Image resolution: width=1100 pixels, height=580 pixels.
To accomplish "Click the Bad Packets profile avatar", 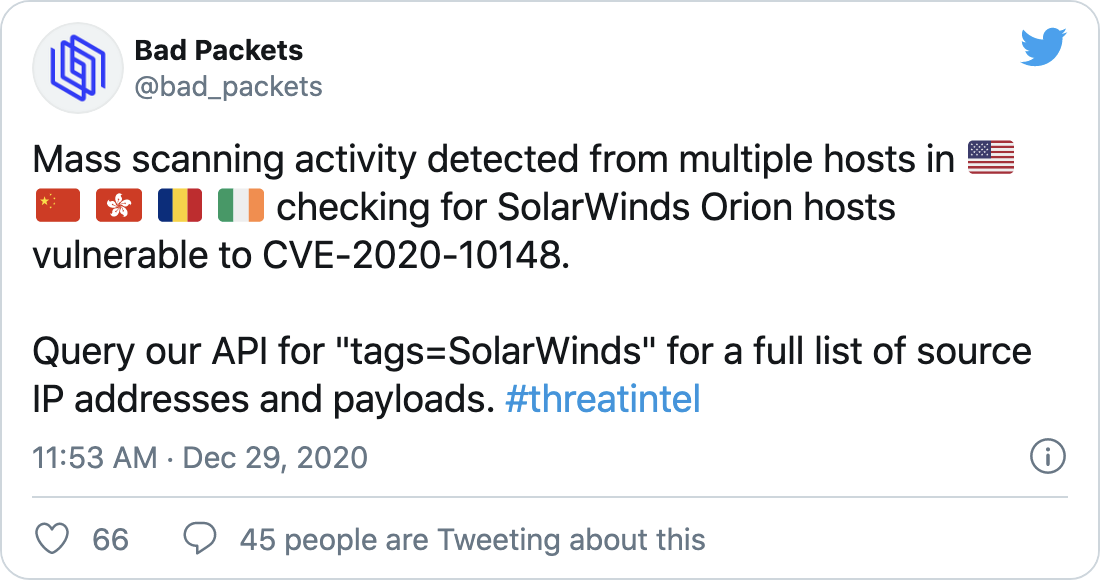I will point(78,69).
